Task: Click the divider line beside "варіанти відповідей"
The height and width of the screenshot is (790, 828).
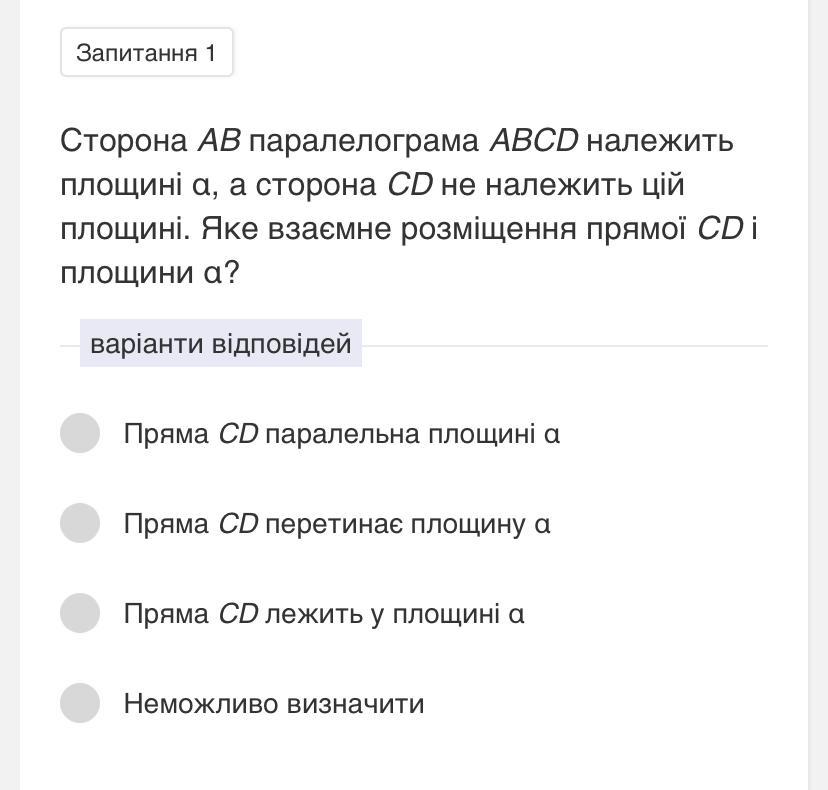Action: point(565,346)
